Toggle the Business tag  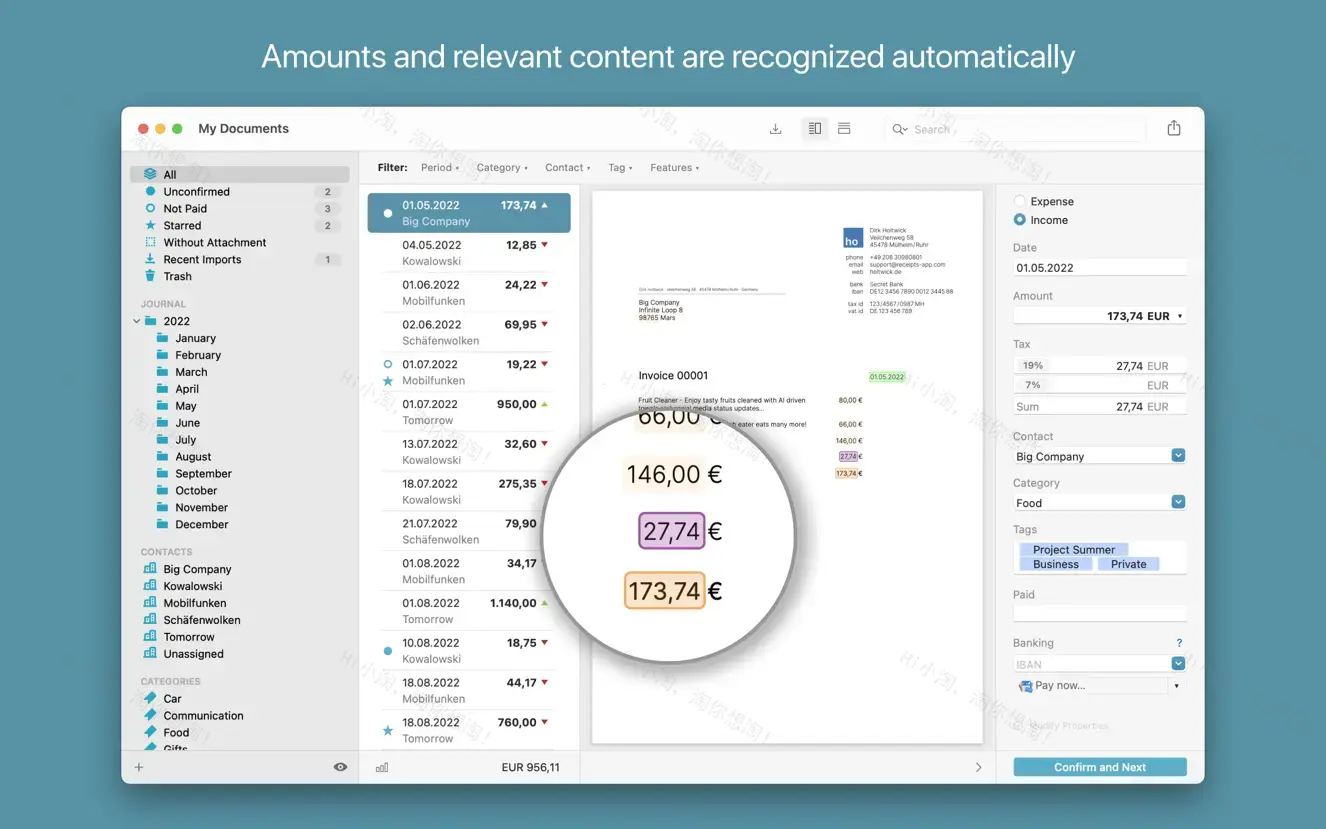pos(1055,563)
